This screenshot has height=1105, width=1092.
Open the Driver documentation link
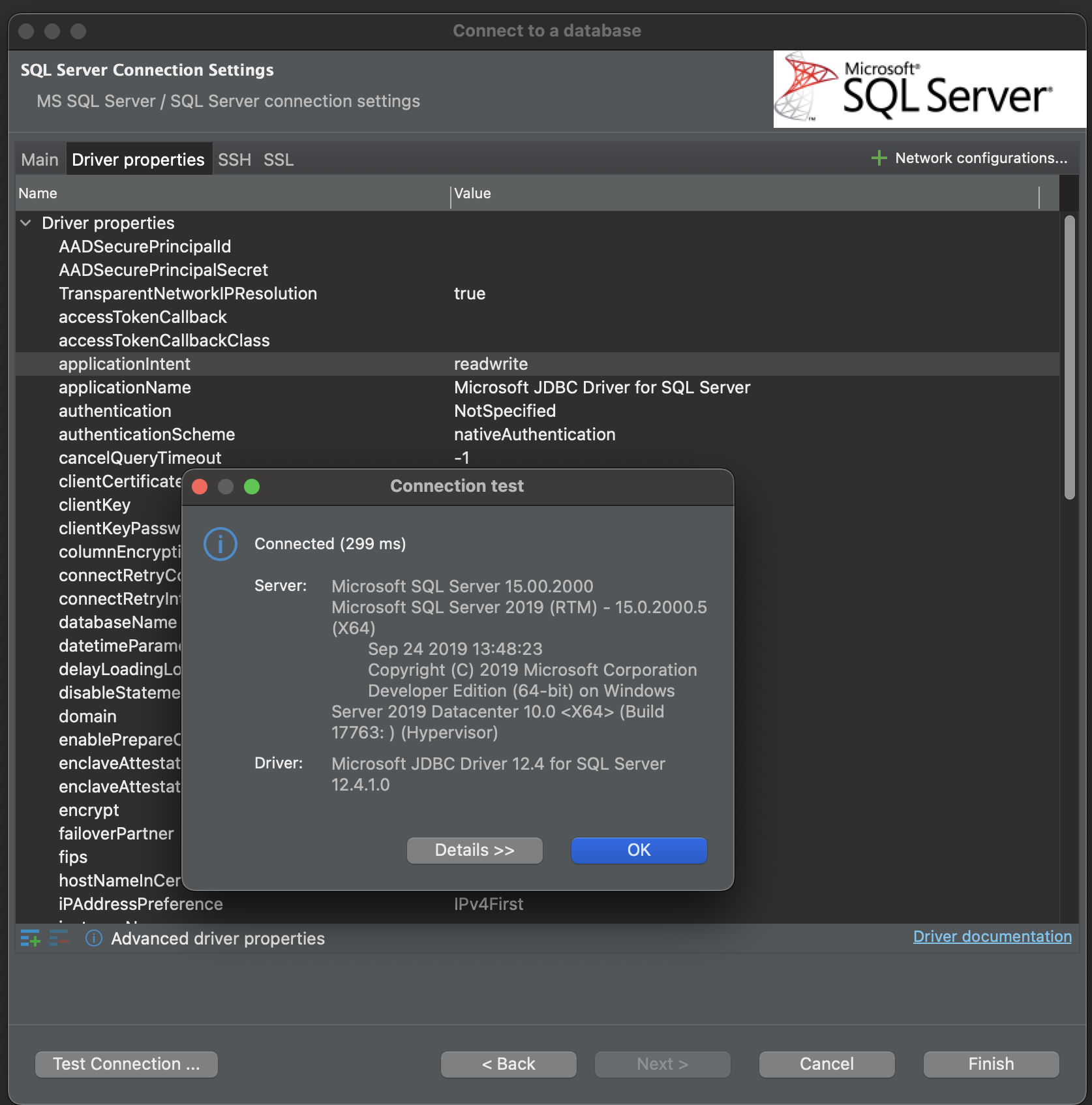(x=992, y=937)
